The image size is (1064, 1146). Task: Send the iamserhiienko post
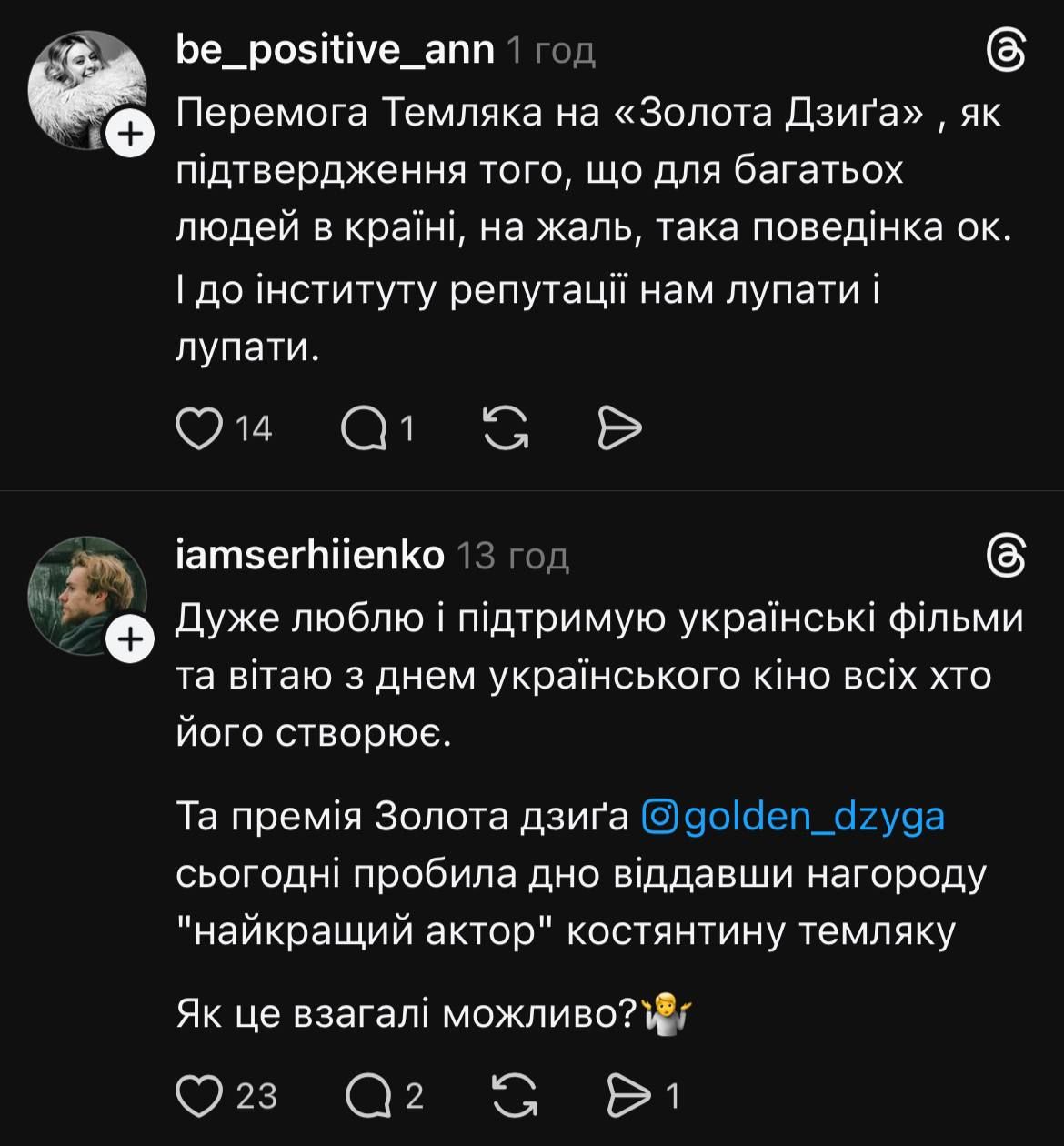pos(627,1095)
